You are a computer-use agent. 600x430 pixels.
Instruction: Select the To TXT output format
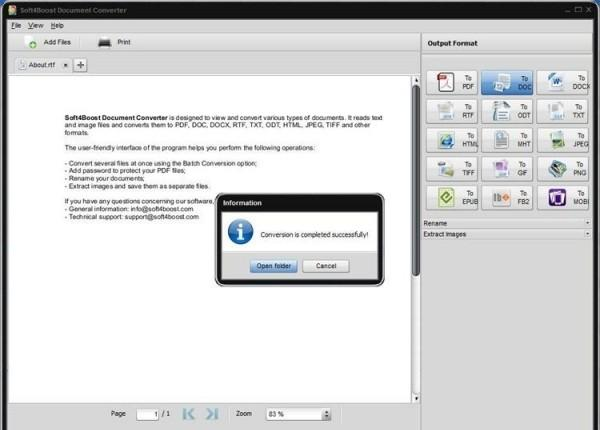(x=562, y=111)
